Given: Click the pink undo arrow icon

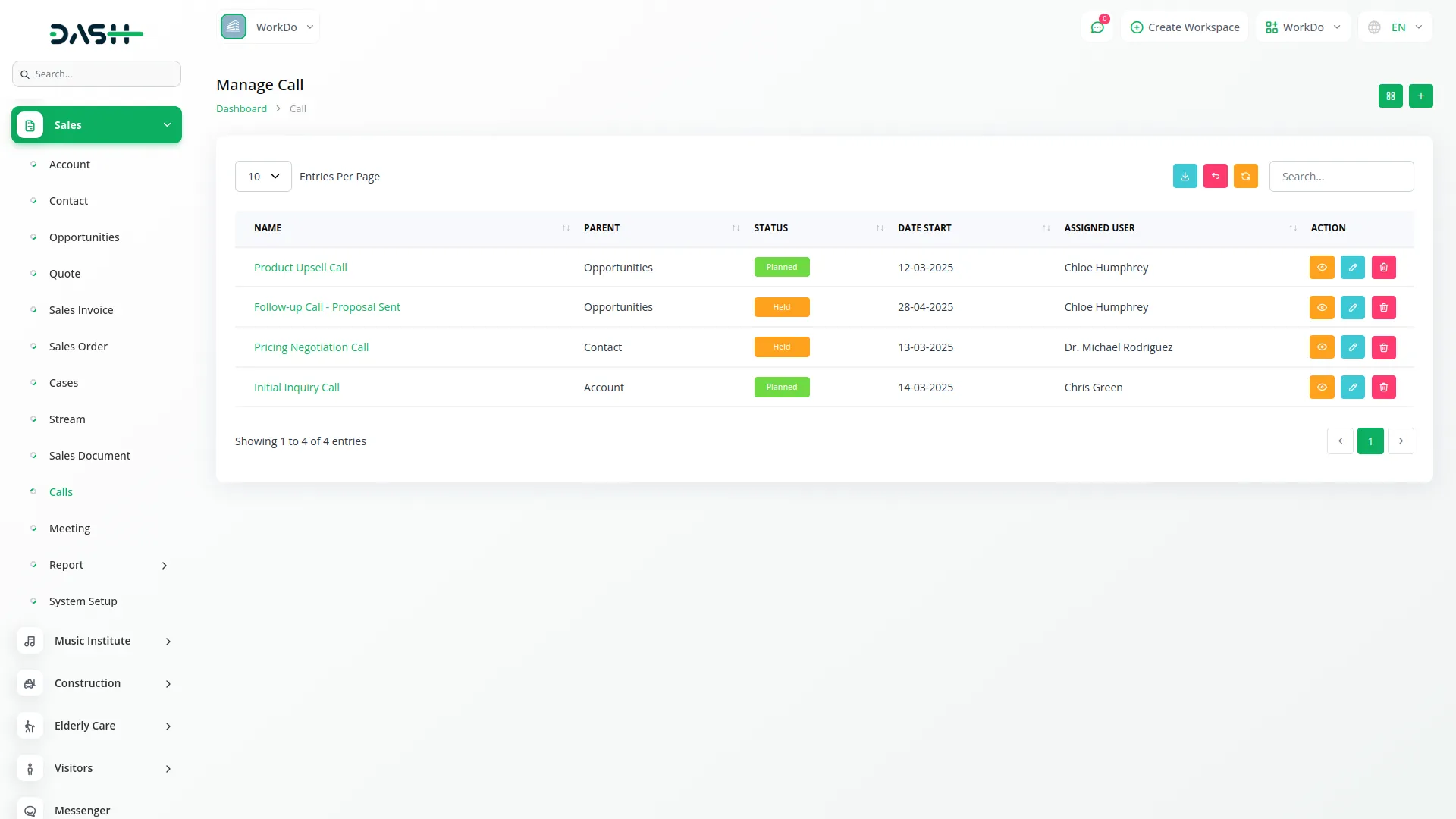Looking at the screenshot, I should tap(1215, 177).
